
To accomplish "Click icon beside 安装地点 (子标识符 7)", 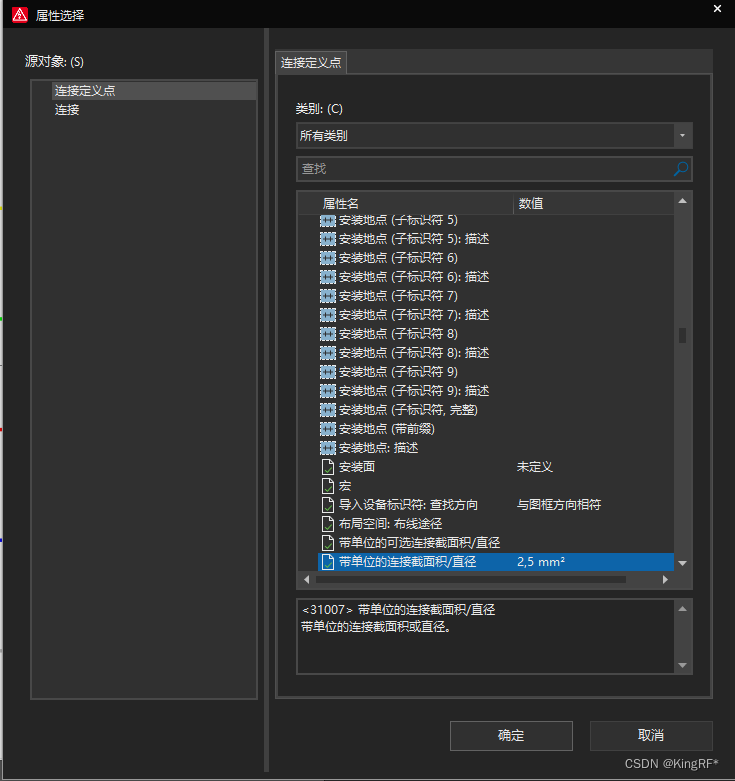I will coord(328,296).
